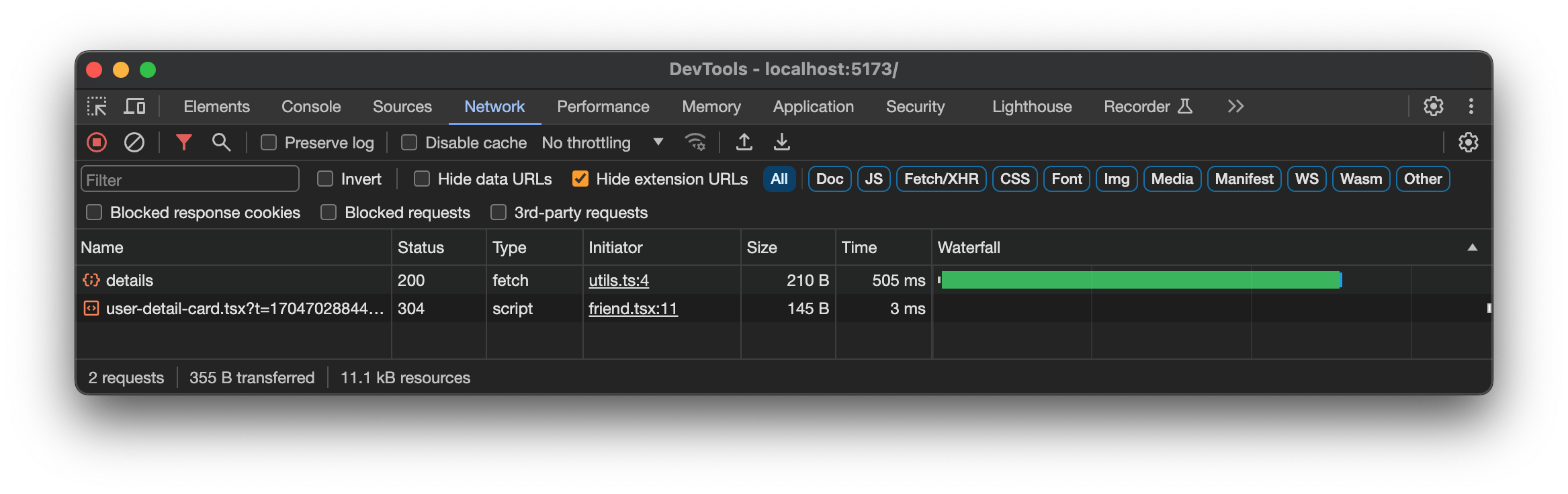The image size is (1568, 494).
Task: Open the Application tab
Action: 814,106
